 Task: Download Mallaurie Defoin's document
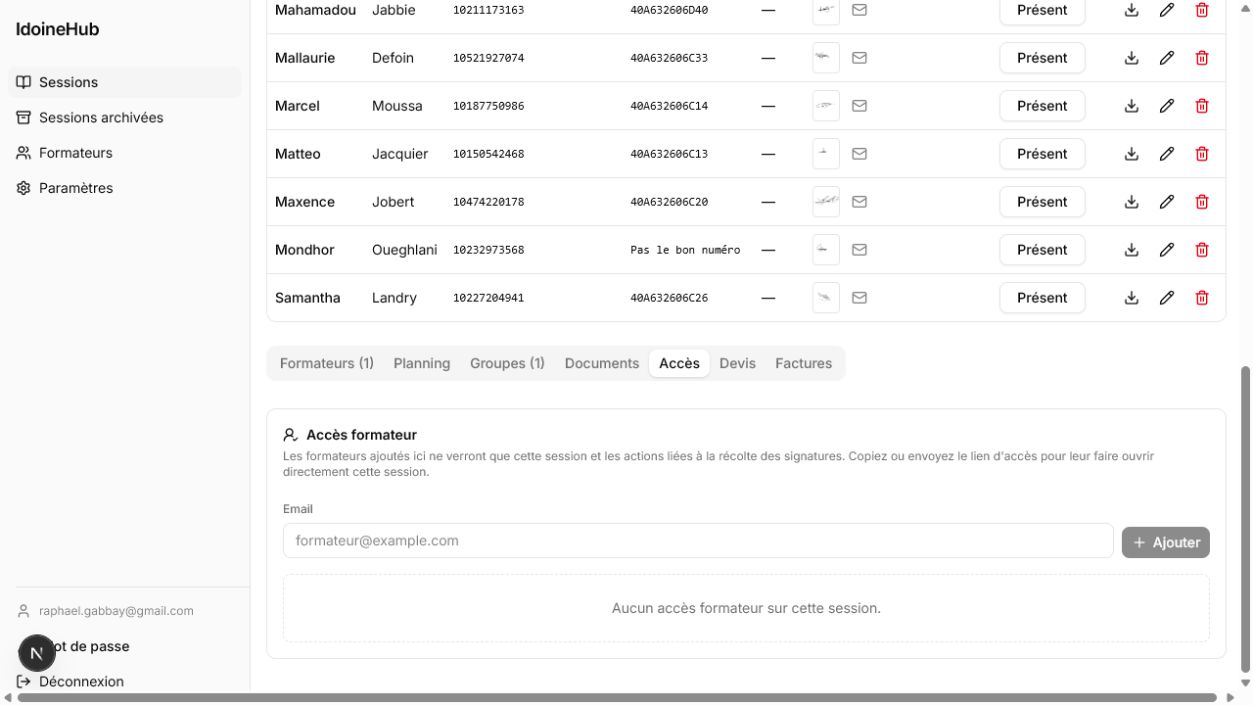point(1132,58)
